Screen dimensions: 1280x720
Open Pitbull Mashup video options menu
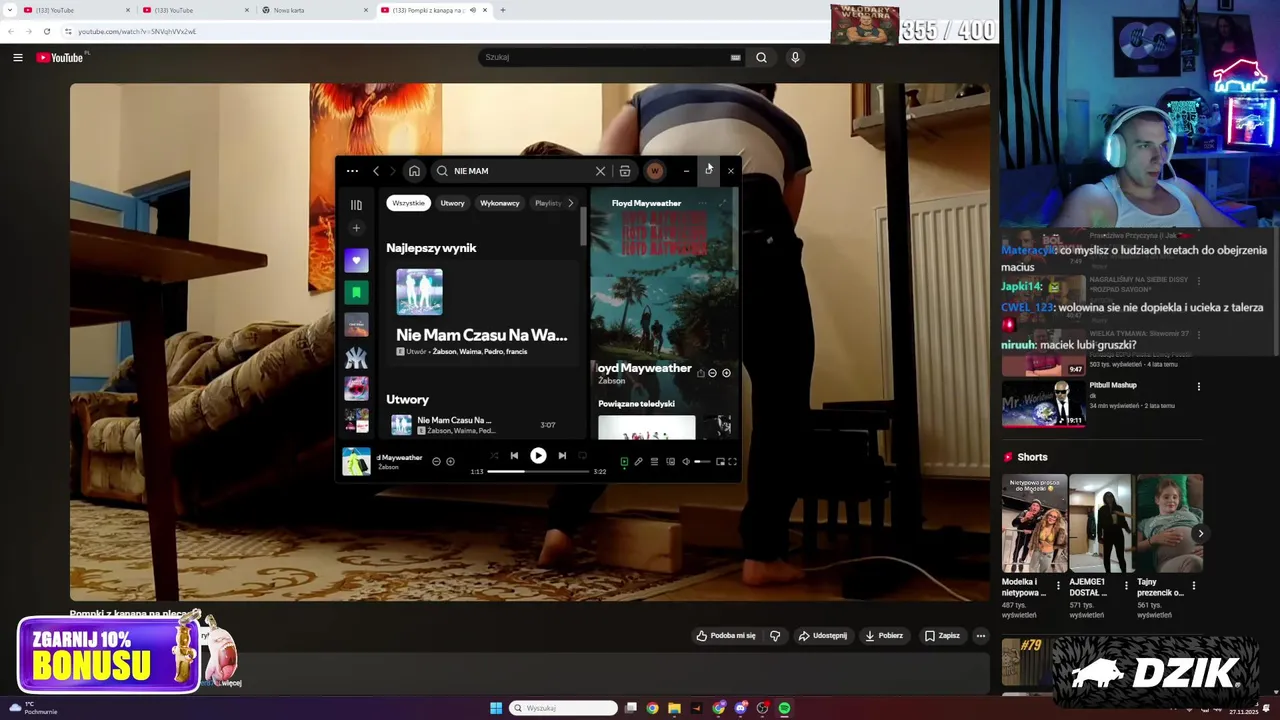click(1198, 387)
